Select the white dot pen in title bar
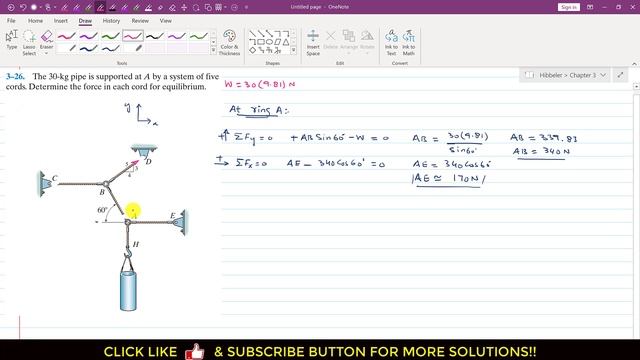This screenshot has width=640, height=360. [34, 7]
